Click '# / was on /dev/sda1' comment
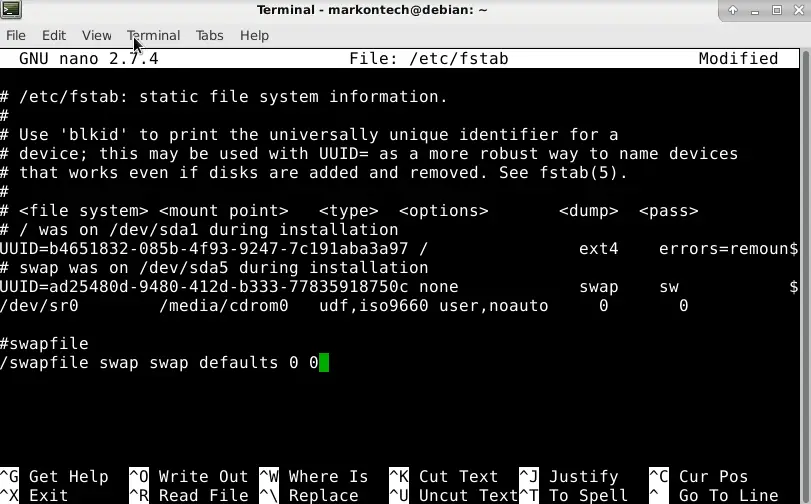 [199, 230]
